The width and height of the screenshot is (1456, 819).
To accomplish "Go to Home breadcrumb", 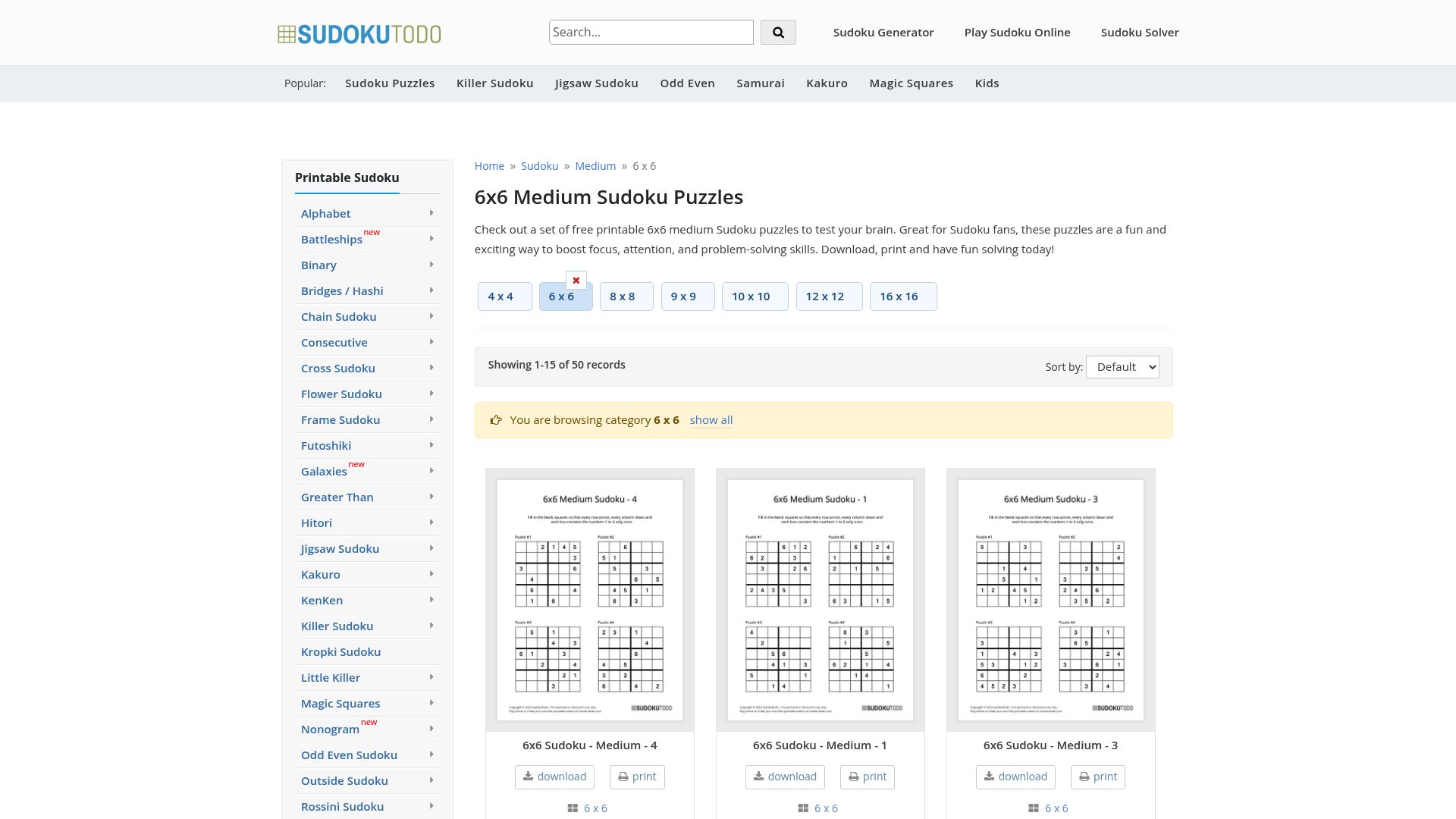I will [x=489, y=166].
